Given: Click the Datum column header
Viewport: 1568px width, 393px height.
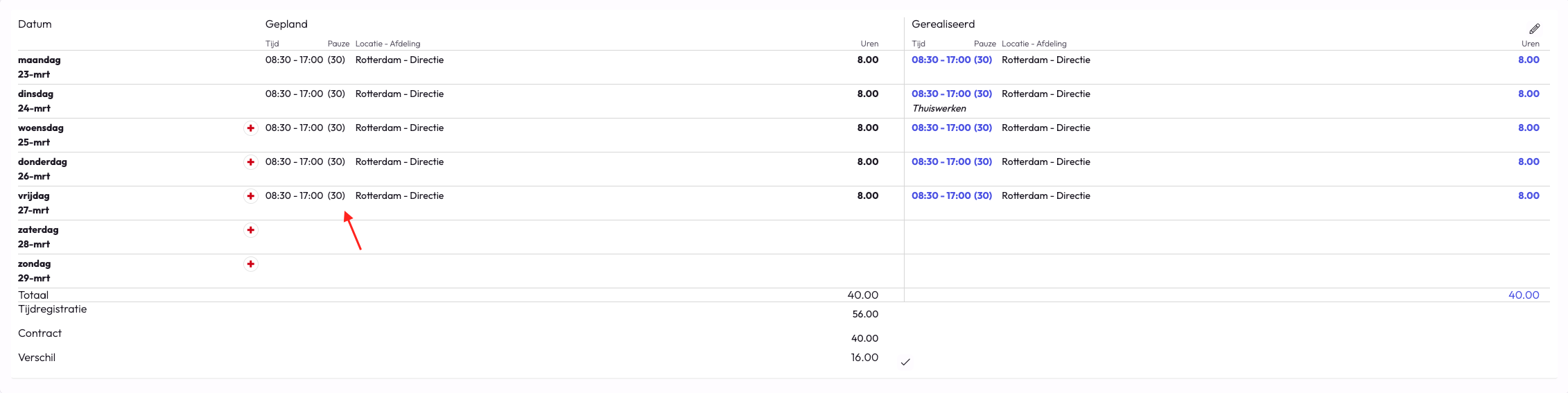Looking at the screenshot, I should click(x=35, y=24).
